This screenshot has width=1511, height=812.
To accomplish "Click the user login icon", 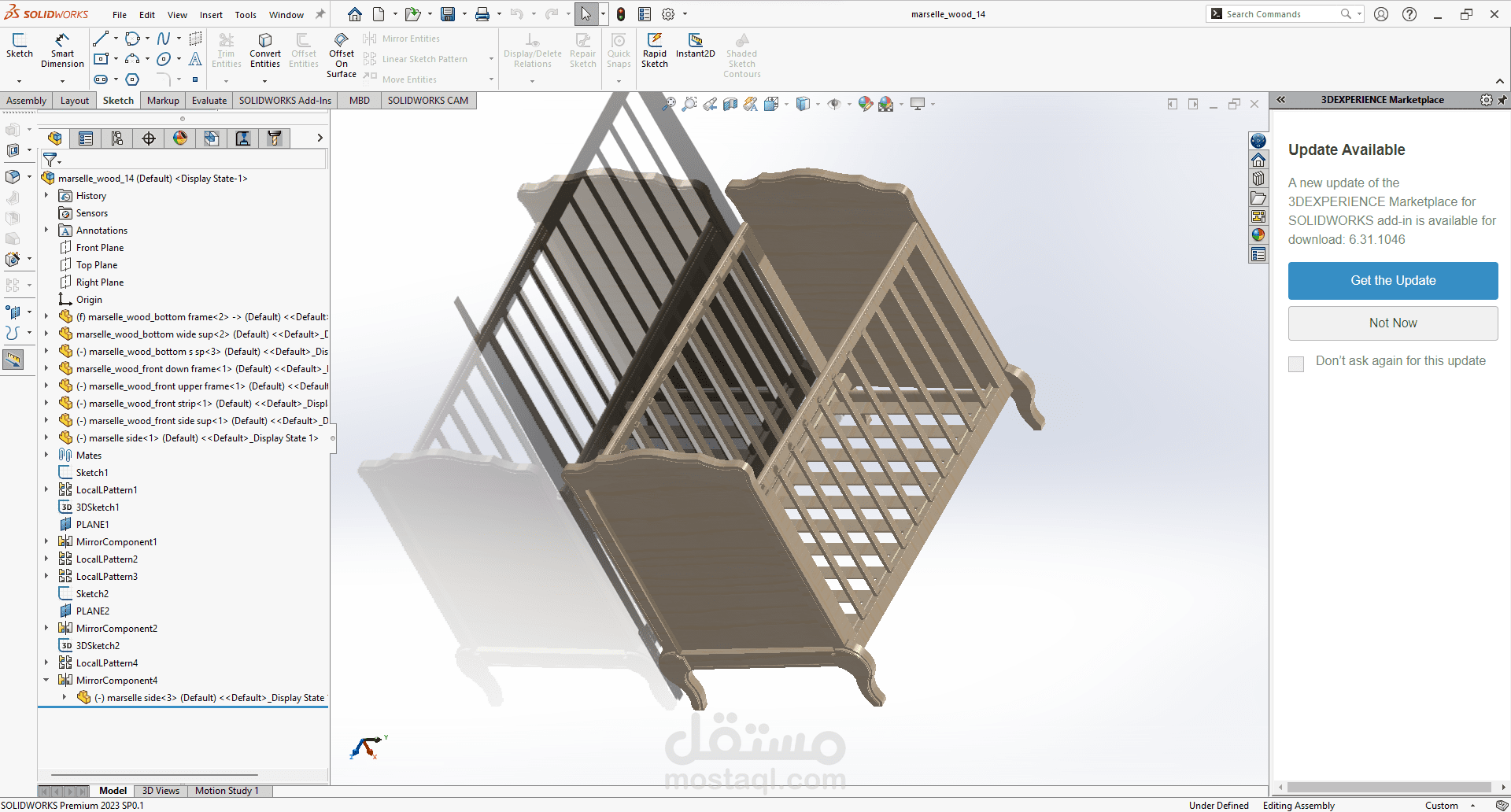I will coord(1381,14).
